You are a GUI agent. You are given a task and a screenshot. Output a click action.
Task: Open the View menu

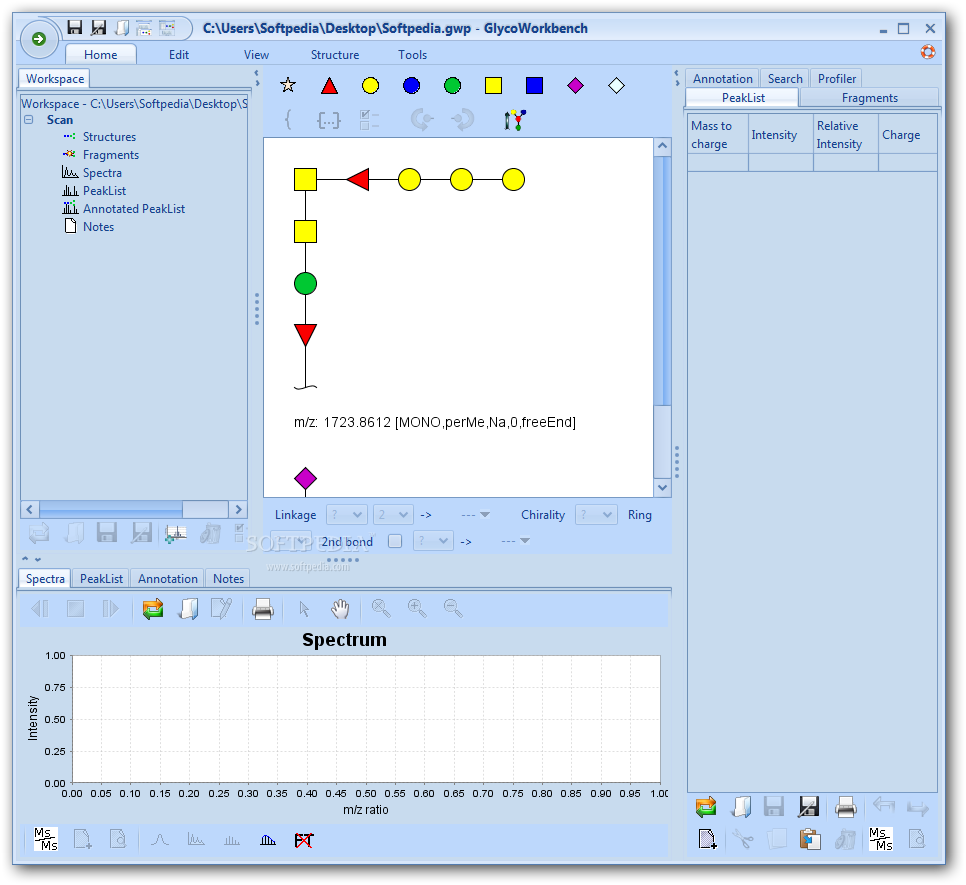[x=256, y=54]
